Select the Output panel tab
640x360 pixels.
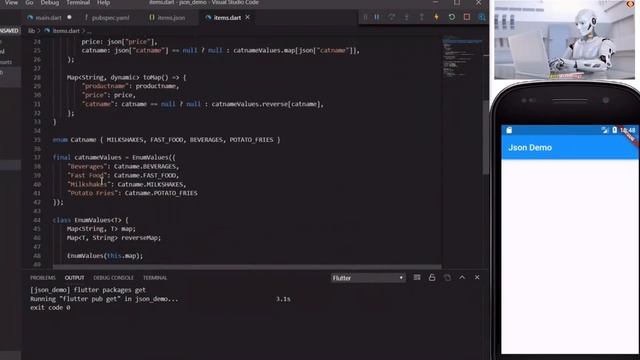point(74,278)
